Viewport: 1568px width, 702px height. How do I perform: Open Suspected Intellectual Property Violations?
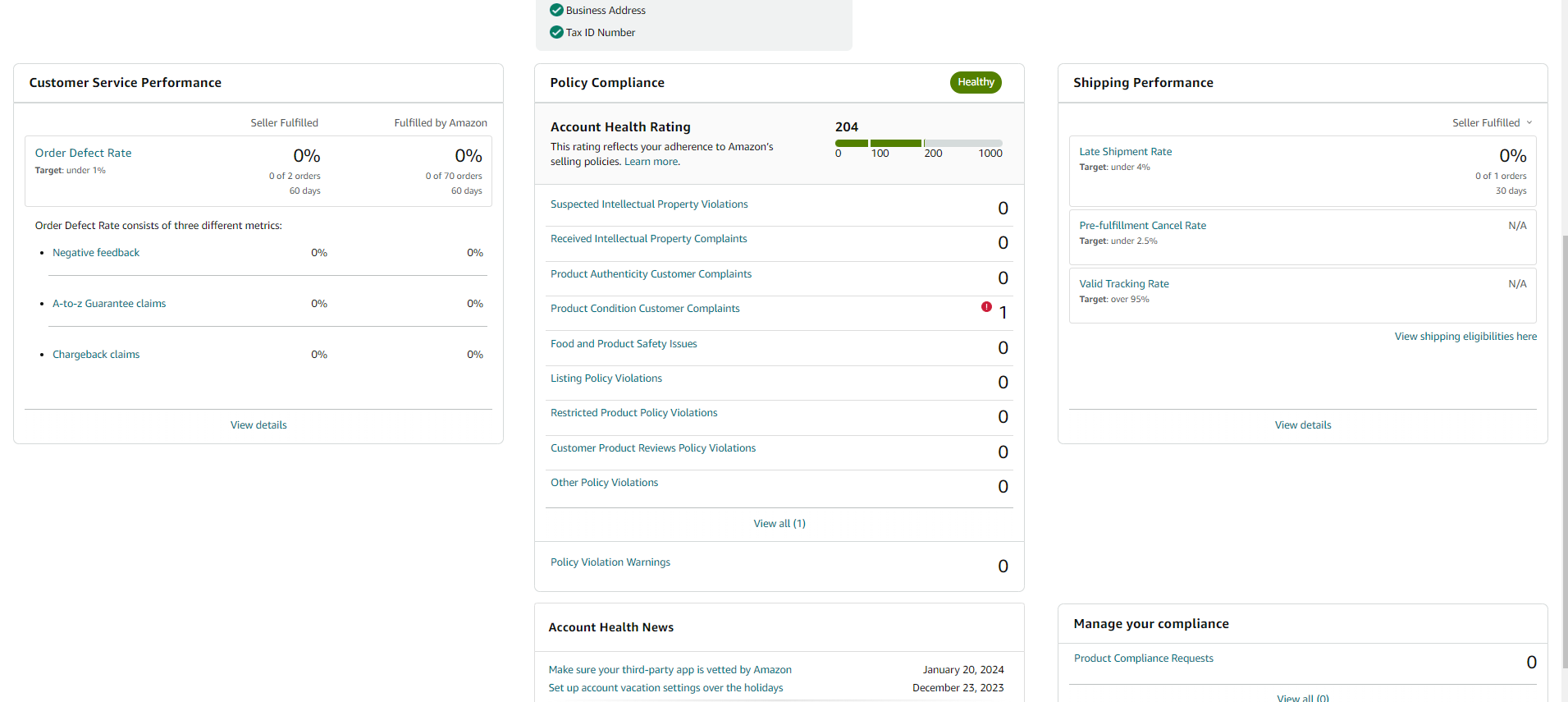click(649, 204)
